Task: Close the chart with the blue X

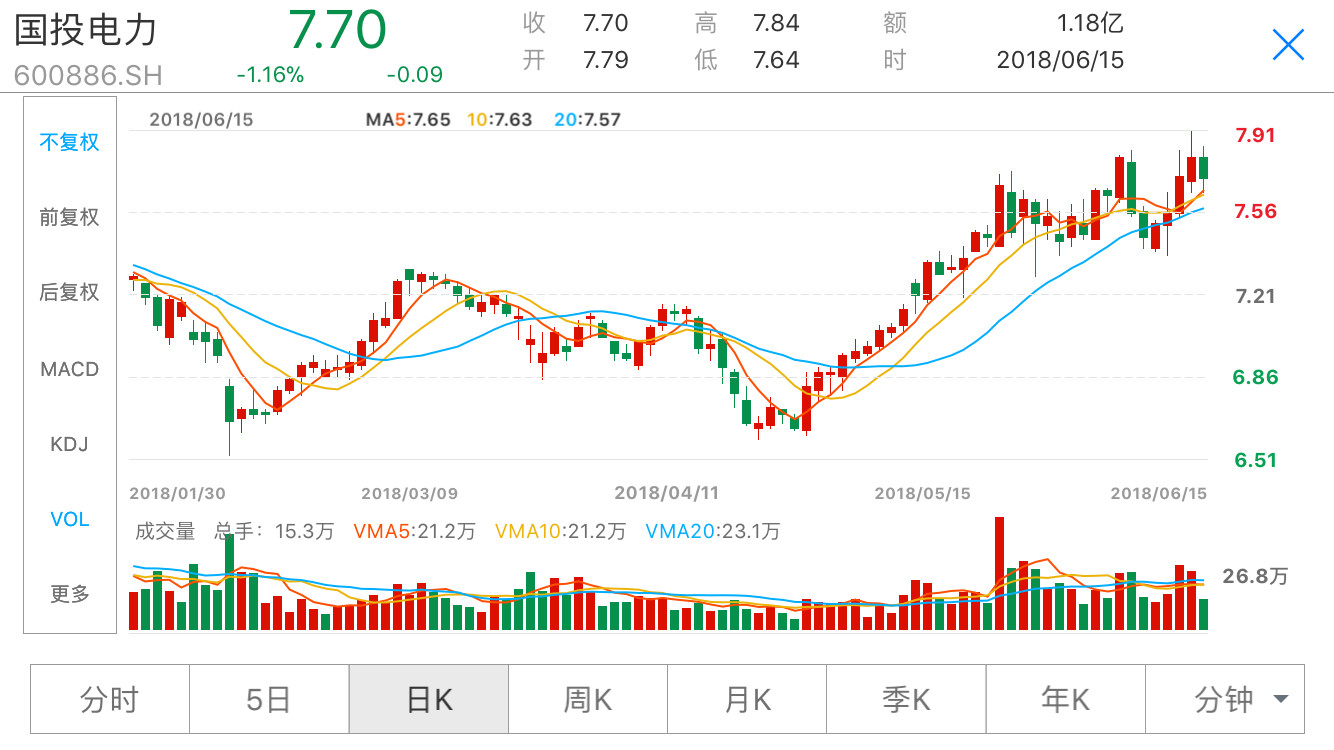Action: [1288, 45]
